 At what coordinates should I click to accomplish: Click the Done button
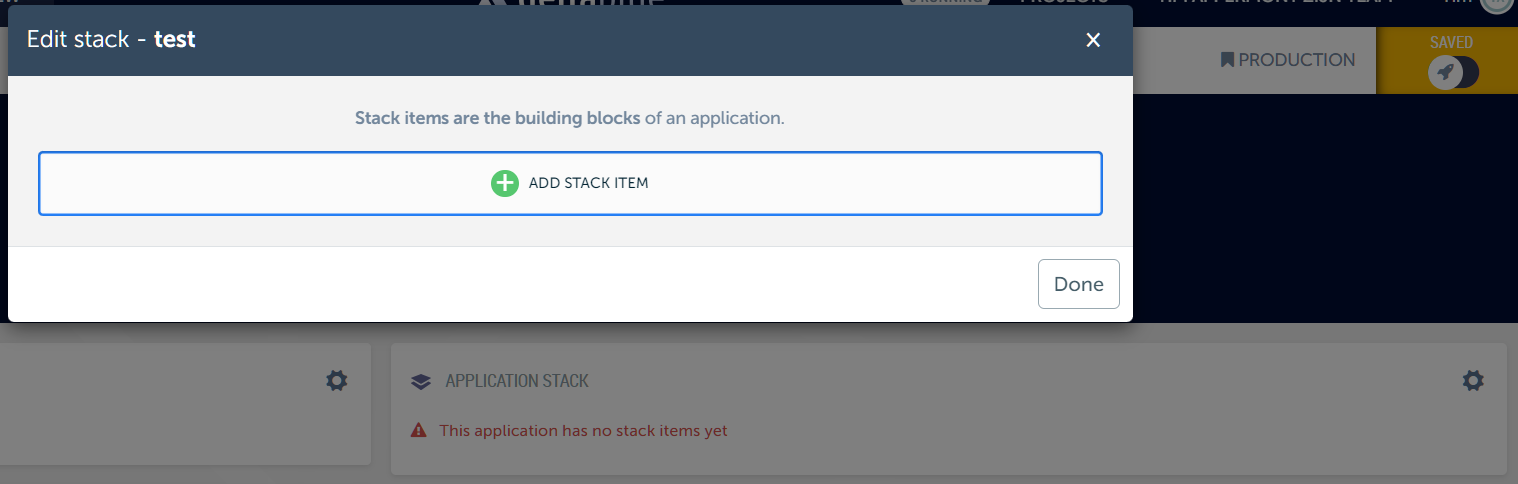tap(1078, 284)
